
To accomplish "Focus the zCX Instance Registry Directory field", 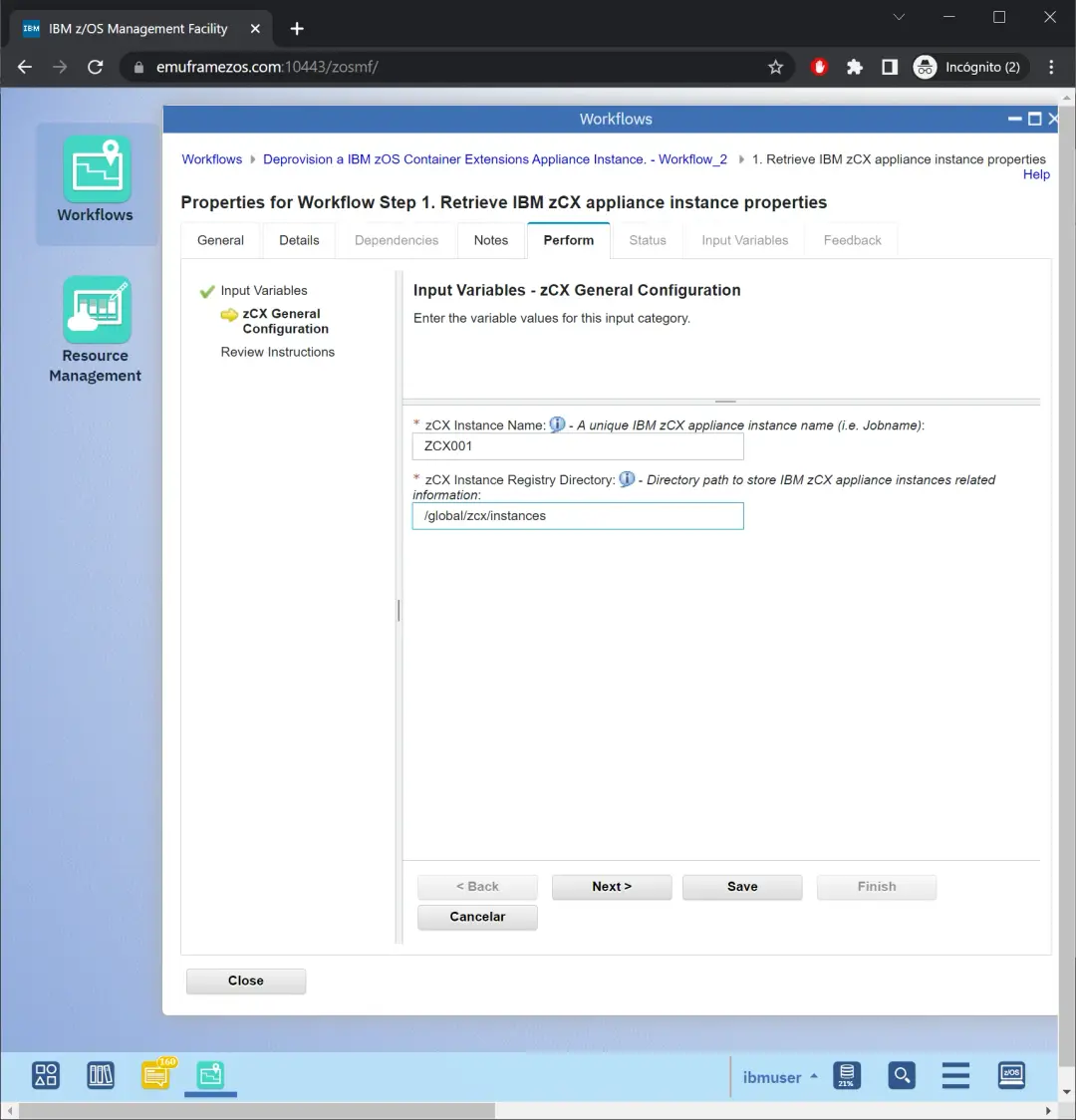I will pyautogui.click(x=578, y=516).
